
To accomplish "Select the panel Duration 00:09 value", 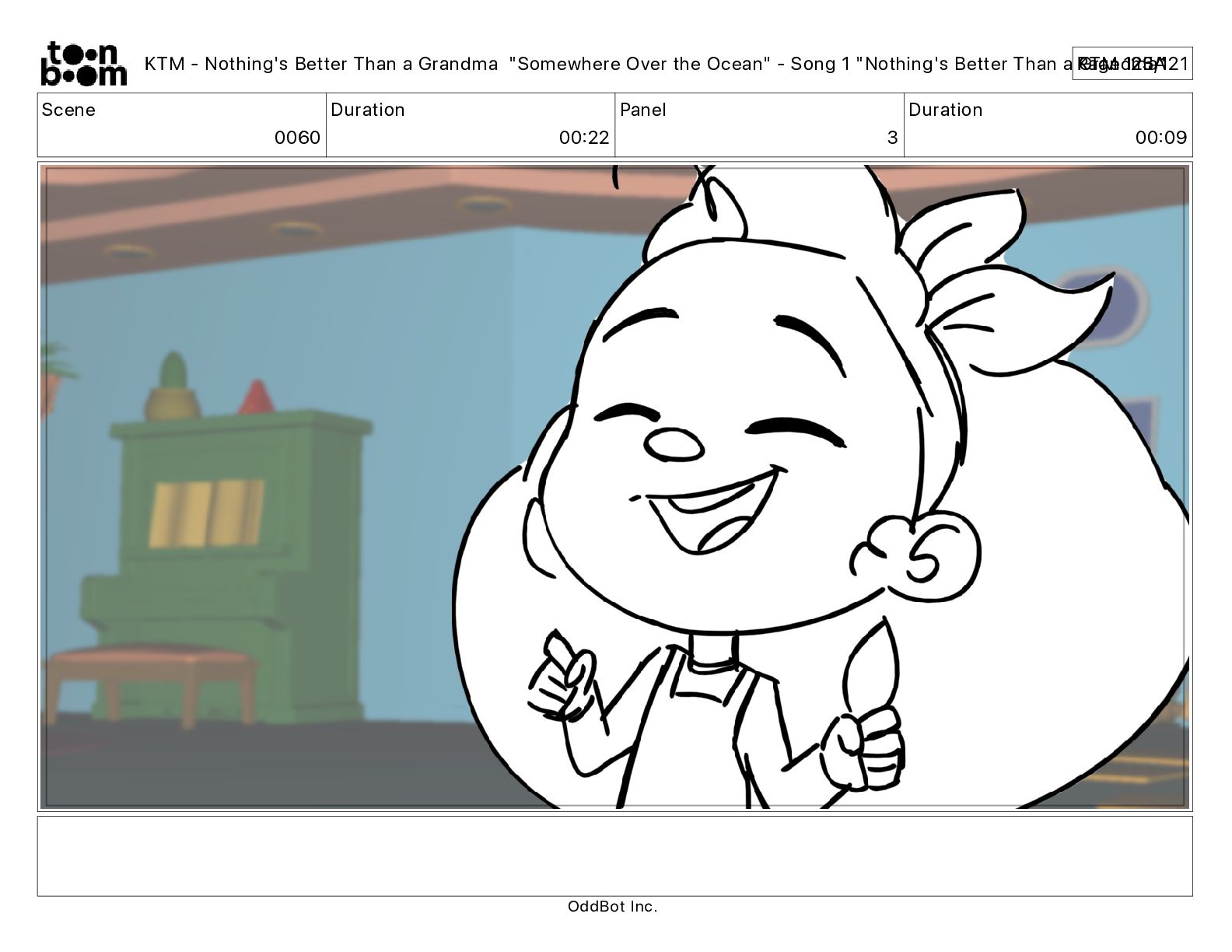I will click(1161, 138).
